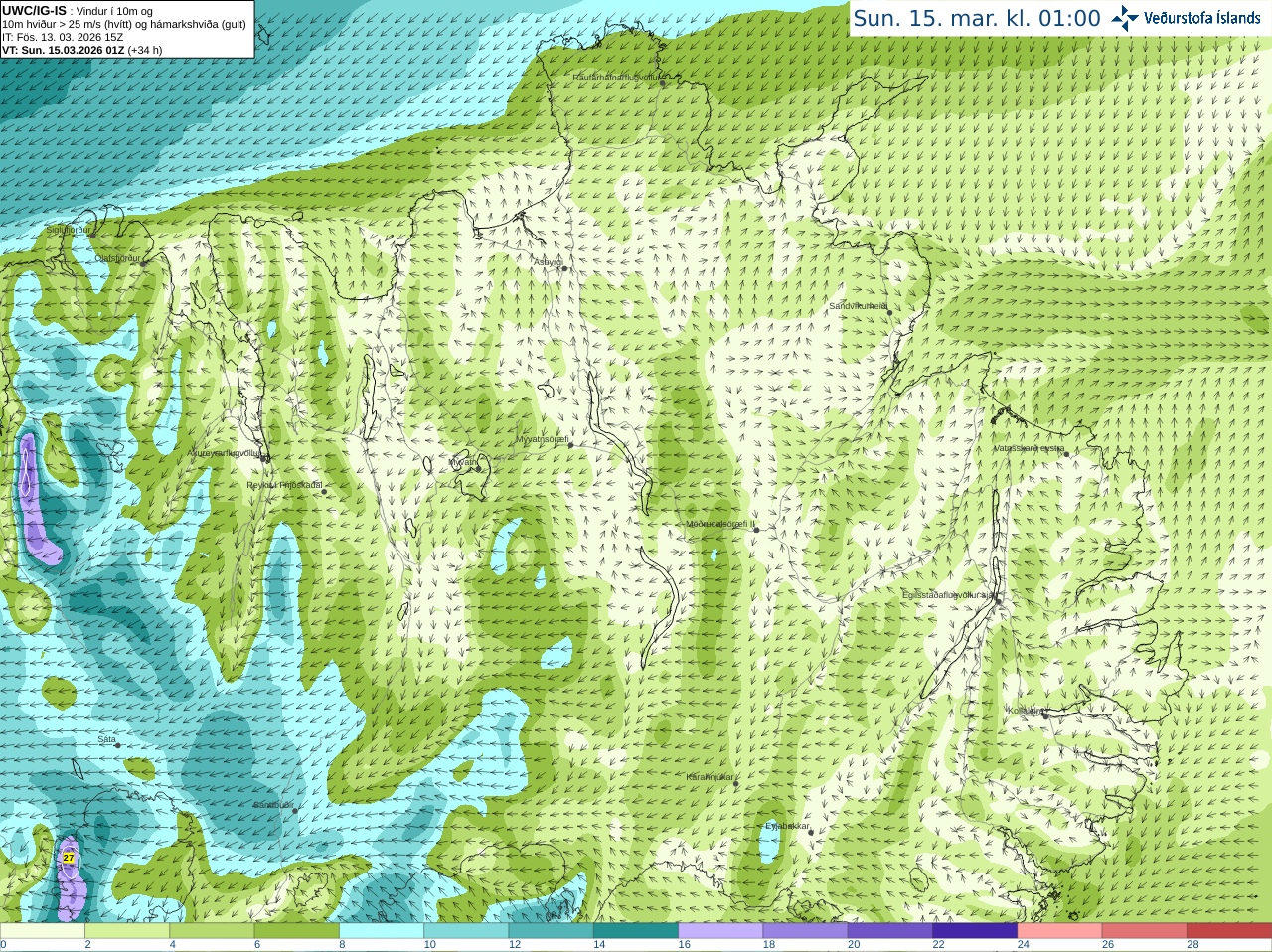Pick the cream 0–2 scale swatch

[x=43, y=931]
